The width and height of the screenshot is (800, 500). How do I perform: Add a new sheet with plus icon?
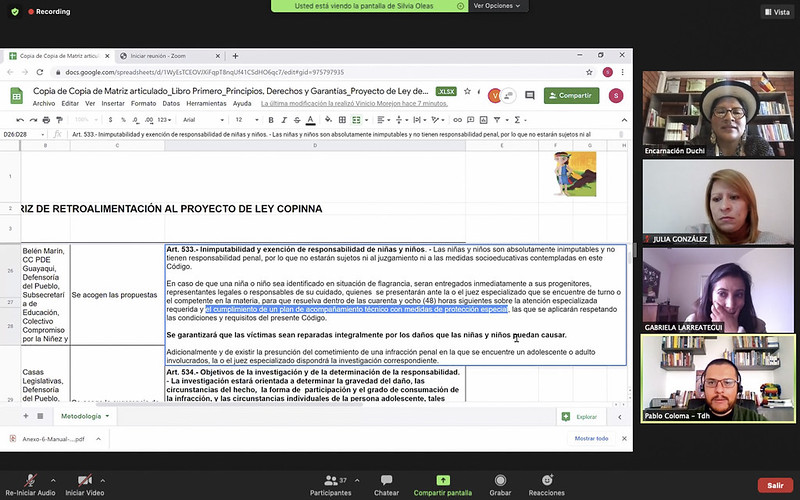click(26, 416)
